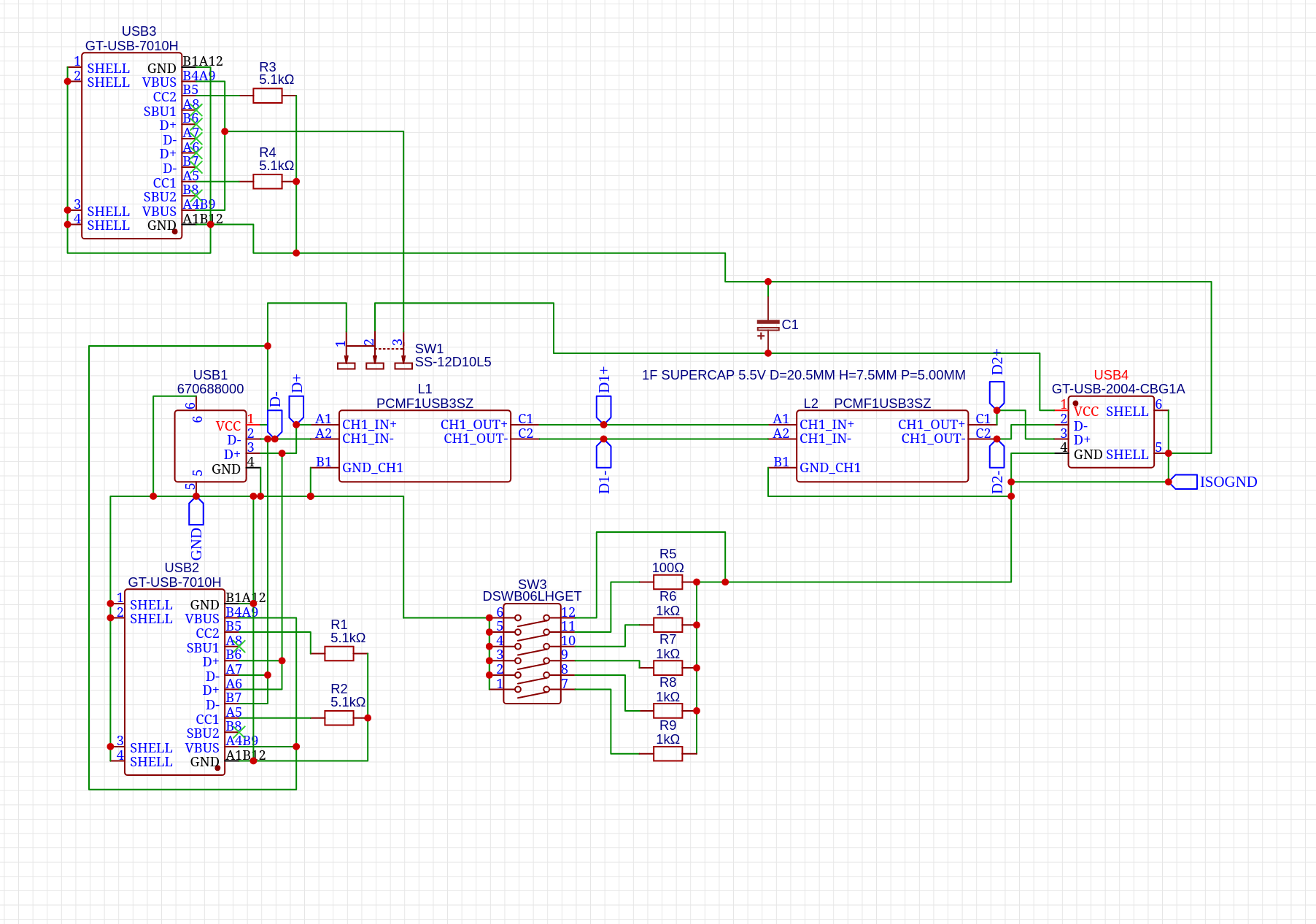Image resolution: width=1316 pixels, height=924 pixels.
Task: Click the SS-12D10L5 part label
Action: tap(453, 362)
